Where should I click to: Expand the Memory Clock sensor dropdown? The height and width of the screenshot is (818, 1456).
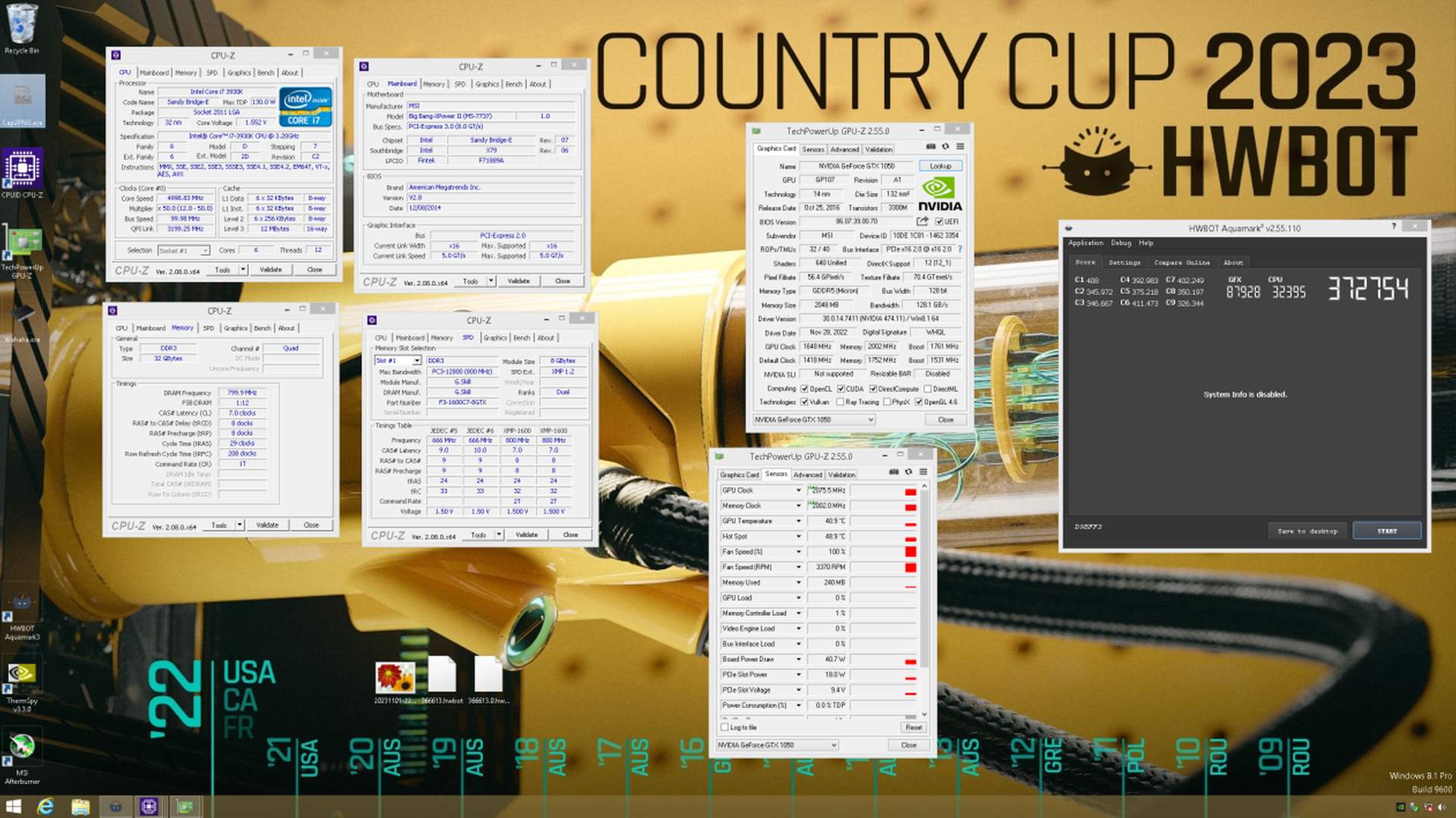point(799,506)
